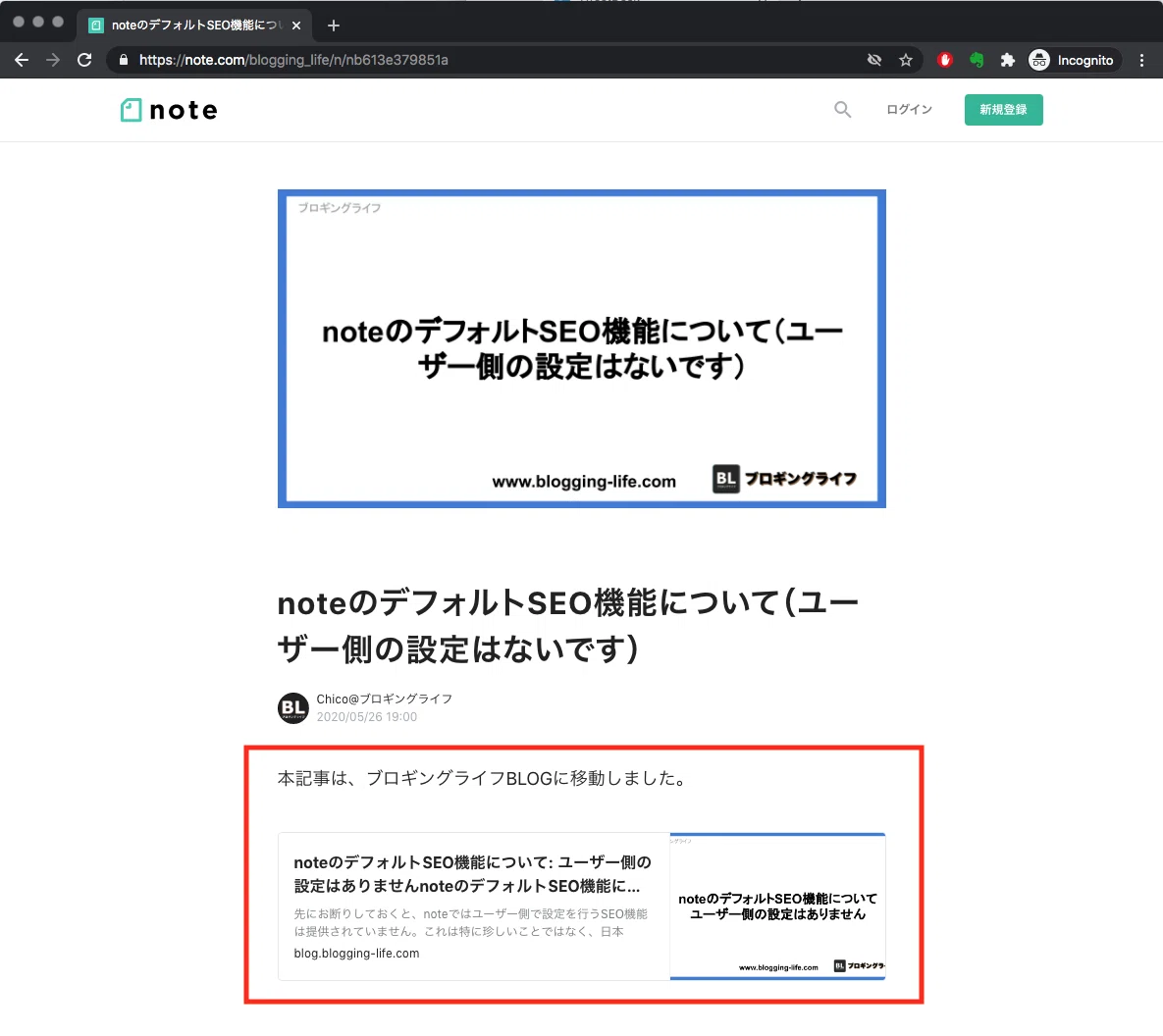This screenshot has width=1163, height=1036.
Task: Click the note logo
Action: (169, 110)
